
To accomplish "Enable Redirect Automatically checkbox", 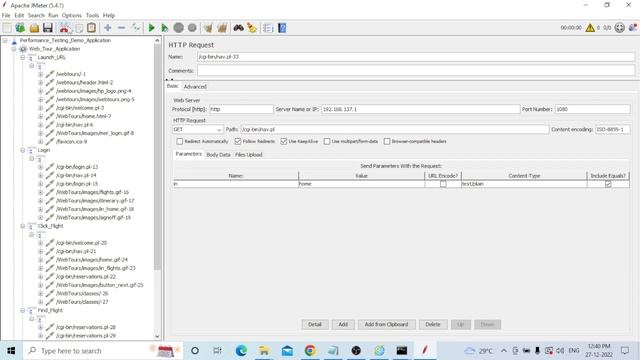I will coord(180,141).
